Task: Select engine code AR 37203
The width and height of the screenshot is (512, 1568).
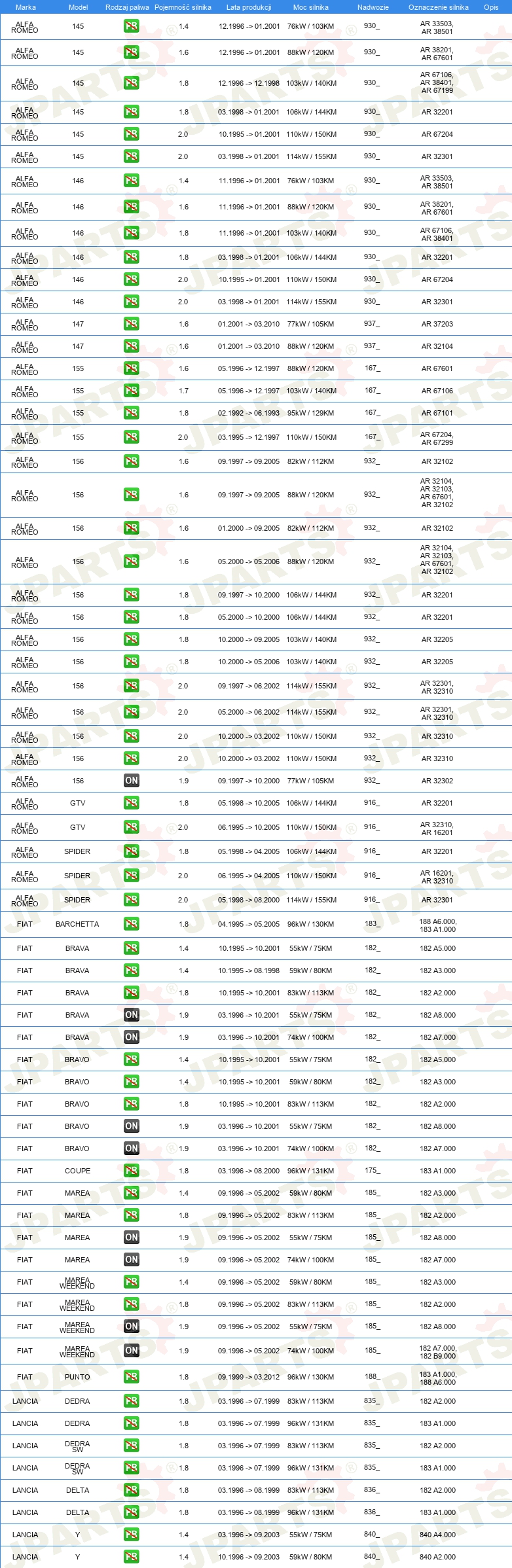Action: (x=437, y=324)
